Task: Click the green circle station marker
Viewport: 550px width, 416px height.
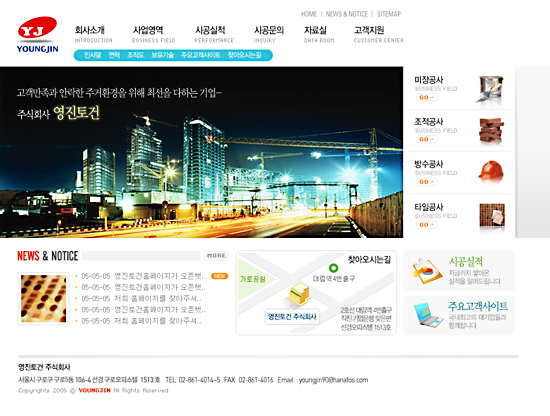Action: click(334, 268)
